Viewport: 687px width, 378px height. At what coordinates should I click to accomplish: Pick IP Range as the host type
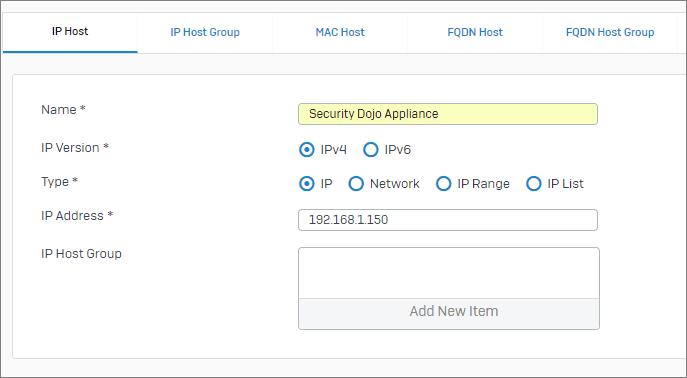443,184
